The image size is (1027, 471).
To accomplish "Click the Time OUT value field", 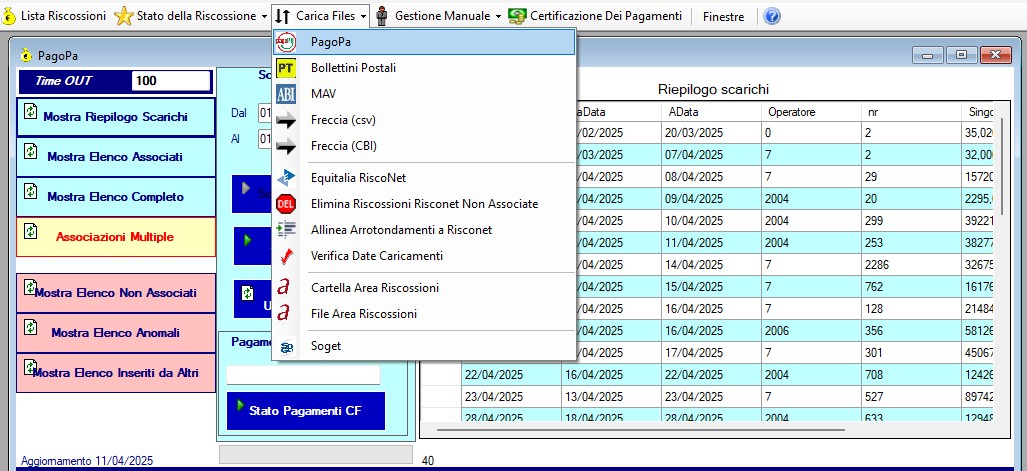I will [x=171, y=81].
